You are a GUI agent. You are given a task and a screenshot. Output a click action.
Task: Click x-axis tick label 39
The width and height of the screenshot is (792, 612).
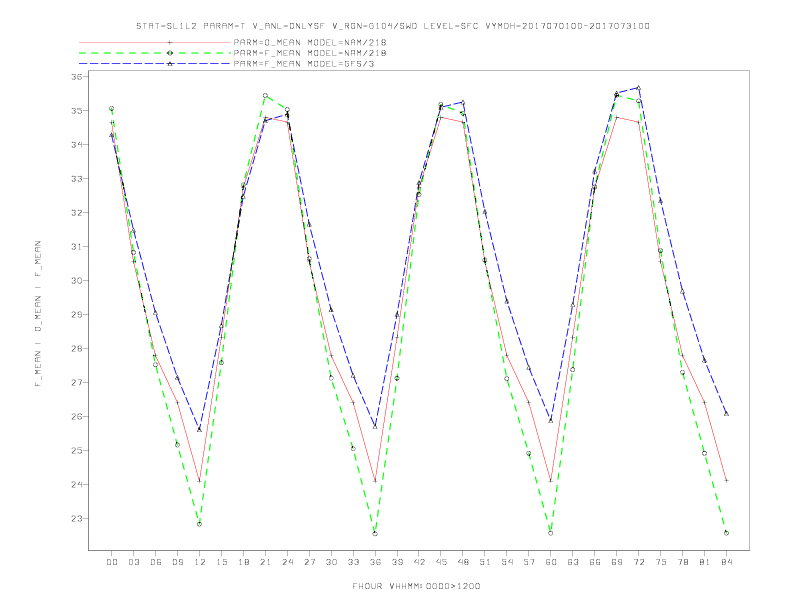[398, 562]
